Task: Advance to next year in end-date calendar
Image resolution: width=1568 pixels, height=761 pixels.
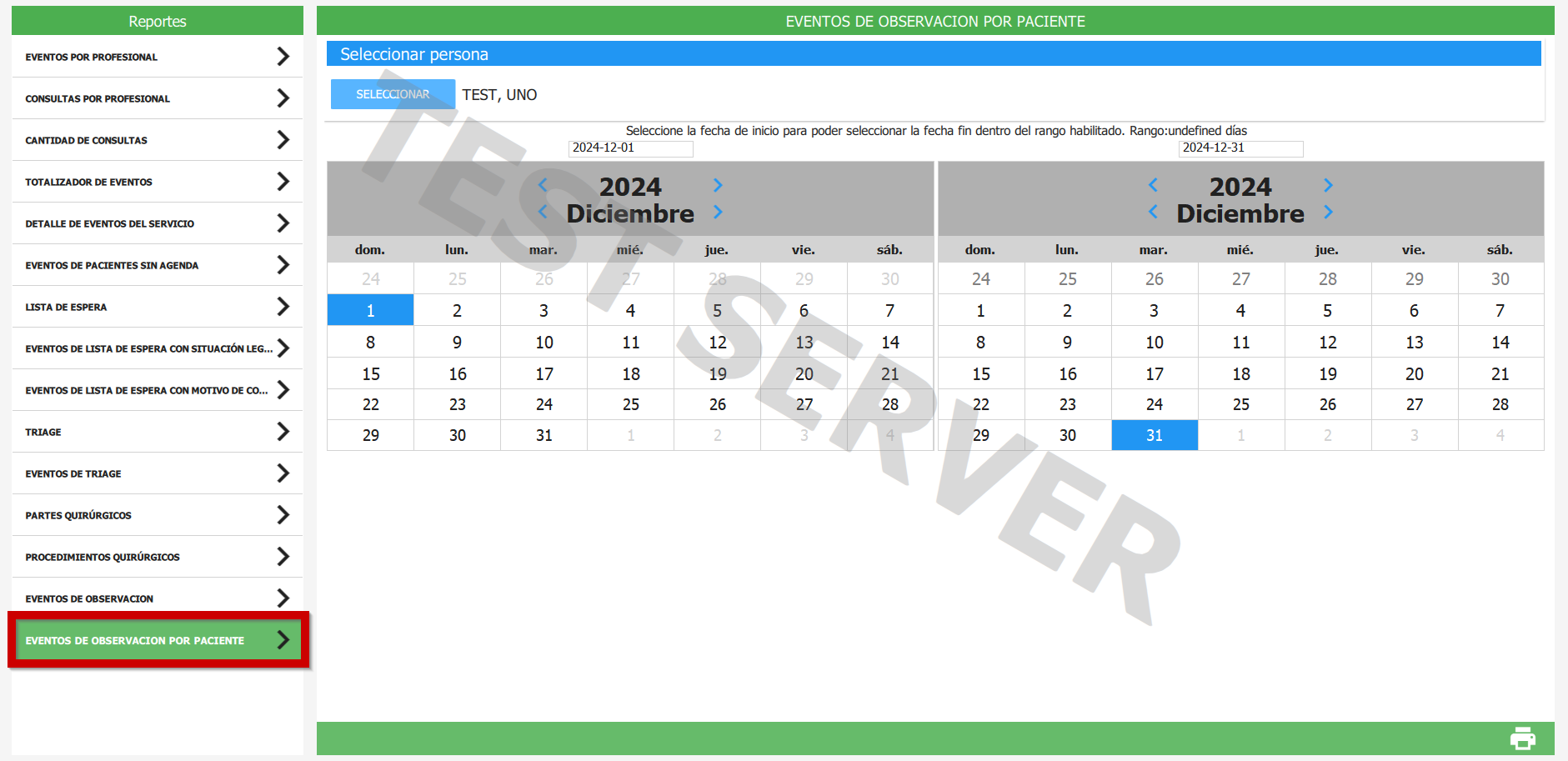Action: (x=1328, y=185)
